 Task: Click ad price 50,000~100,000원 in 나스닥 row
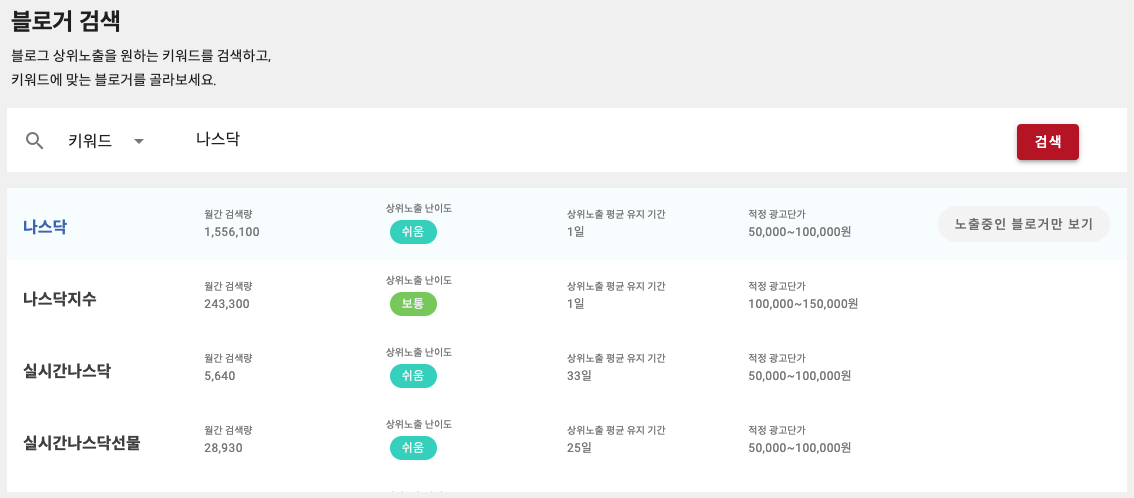pyautogui.click(x=799, y=232)
